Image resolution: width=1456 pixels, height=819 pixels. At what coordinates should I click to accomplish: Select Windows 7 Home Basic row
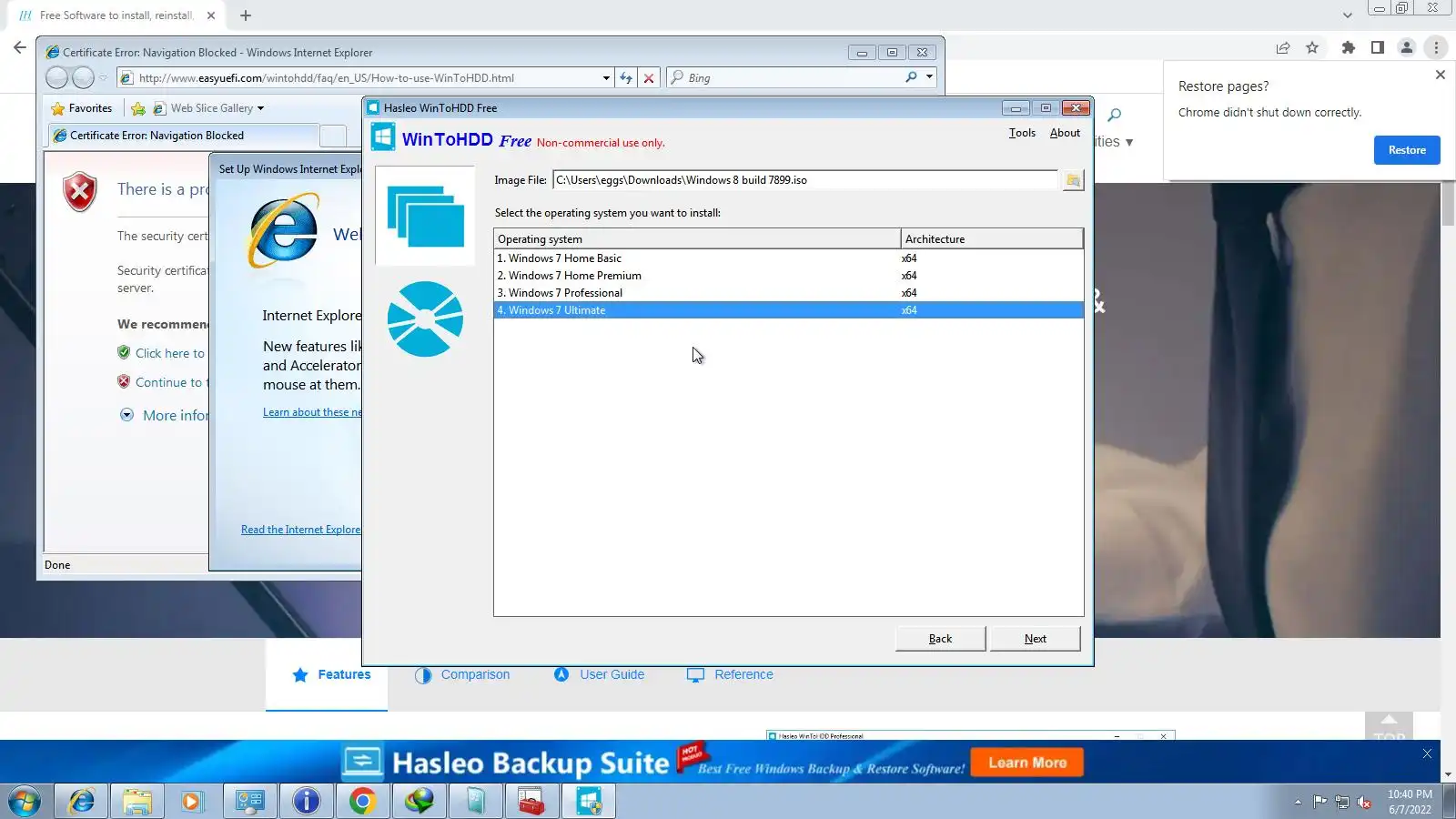(x=789, y=258)
